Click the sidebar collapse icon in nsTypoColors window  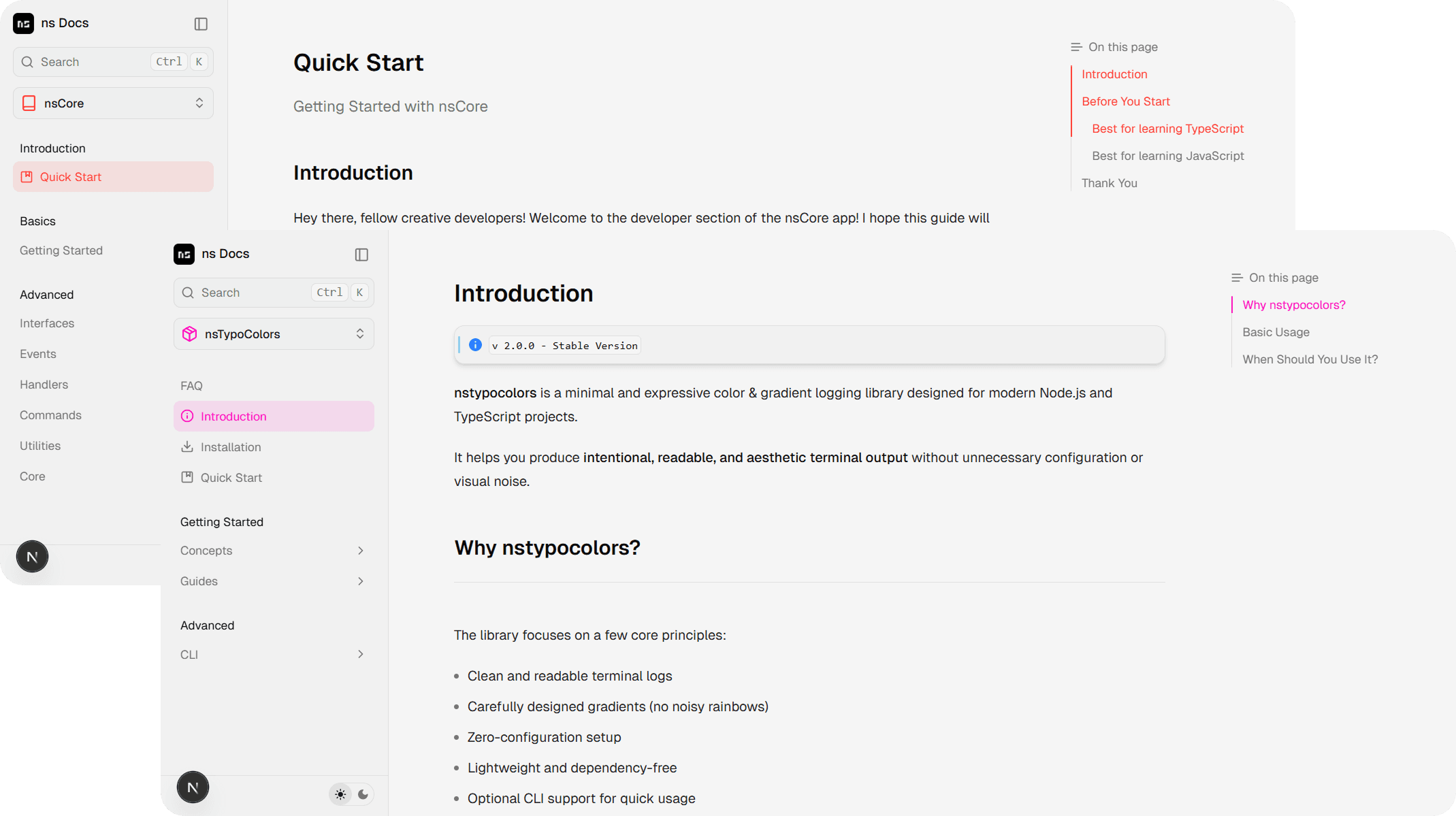361,254
